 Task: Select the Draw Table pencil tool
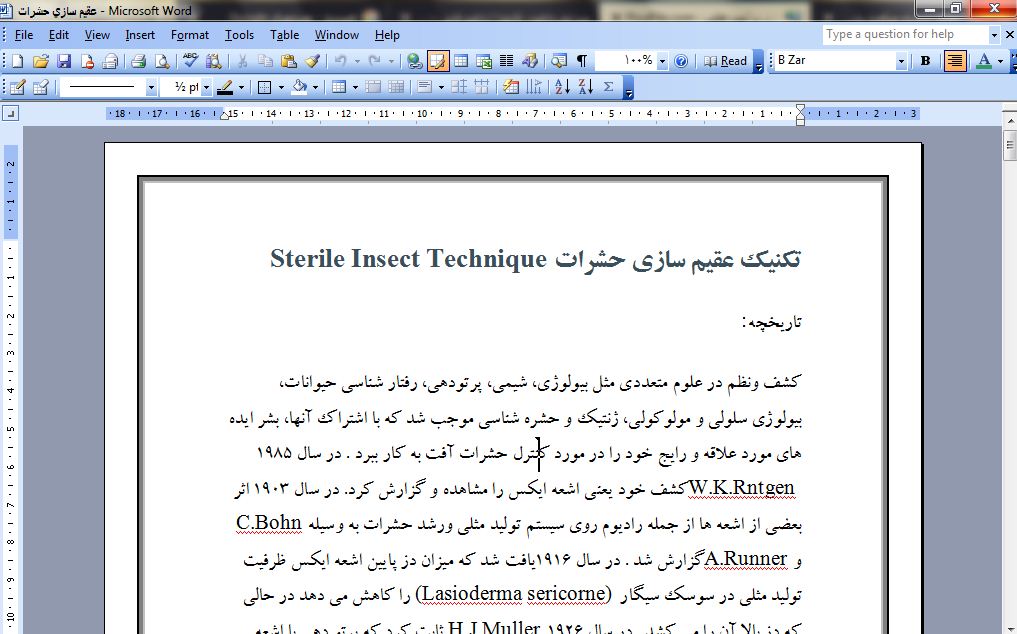(x=17, y=87)
